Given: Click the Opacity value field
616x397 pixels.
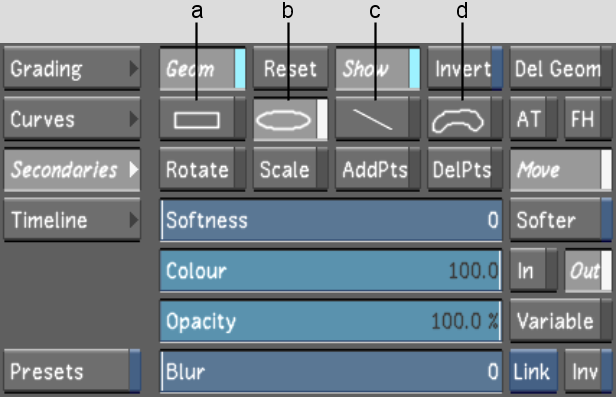Looking at the screenshot, I should click(x=331, y=321).
